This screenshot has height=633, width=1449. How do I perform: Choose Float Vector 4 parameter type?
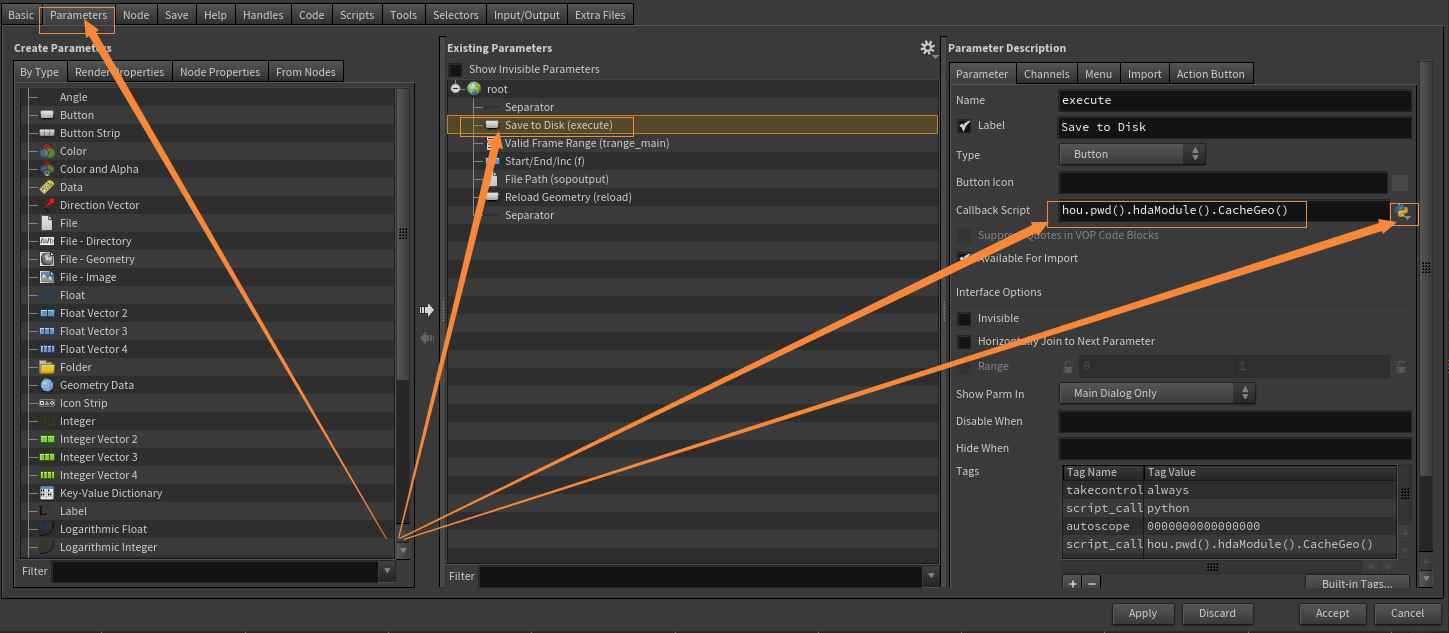[93, 349]
